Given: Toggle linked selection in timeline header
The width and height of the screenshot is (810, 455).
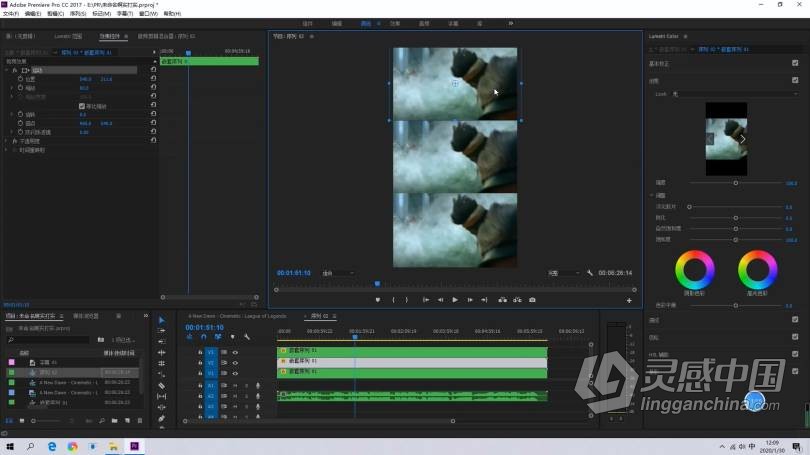Looking at the screenshot, I should (x=218, y=337).
